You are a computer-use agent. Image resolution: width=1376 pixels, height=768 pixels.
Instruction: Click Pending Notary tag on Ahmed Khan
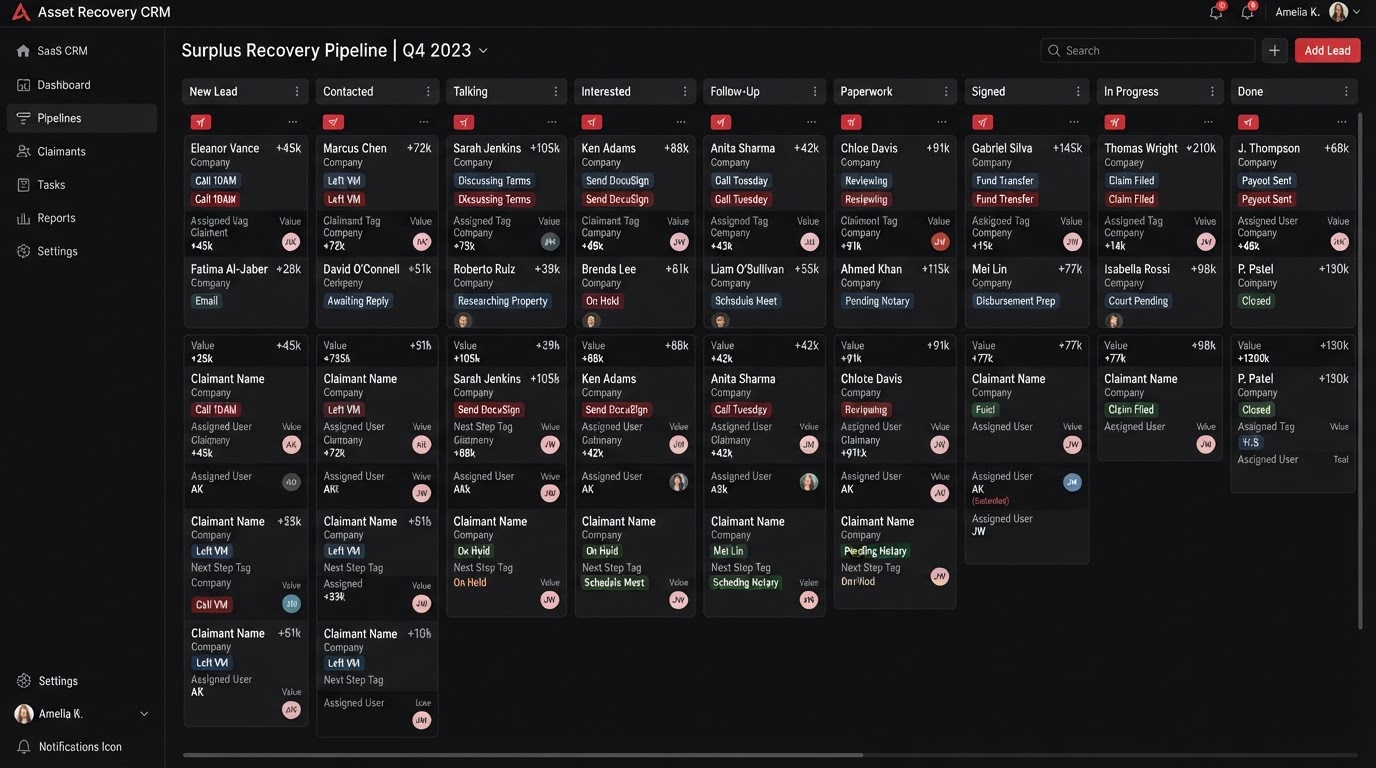click(x=876, y=301)
